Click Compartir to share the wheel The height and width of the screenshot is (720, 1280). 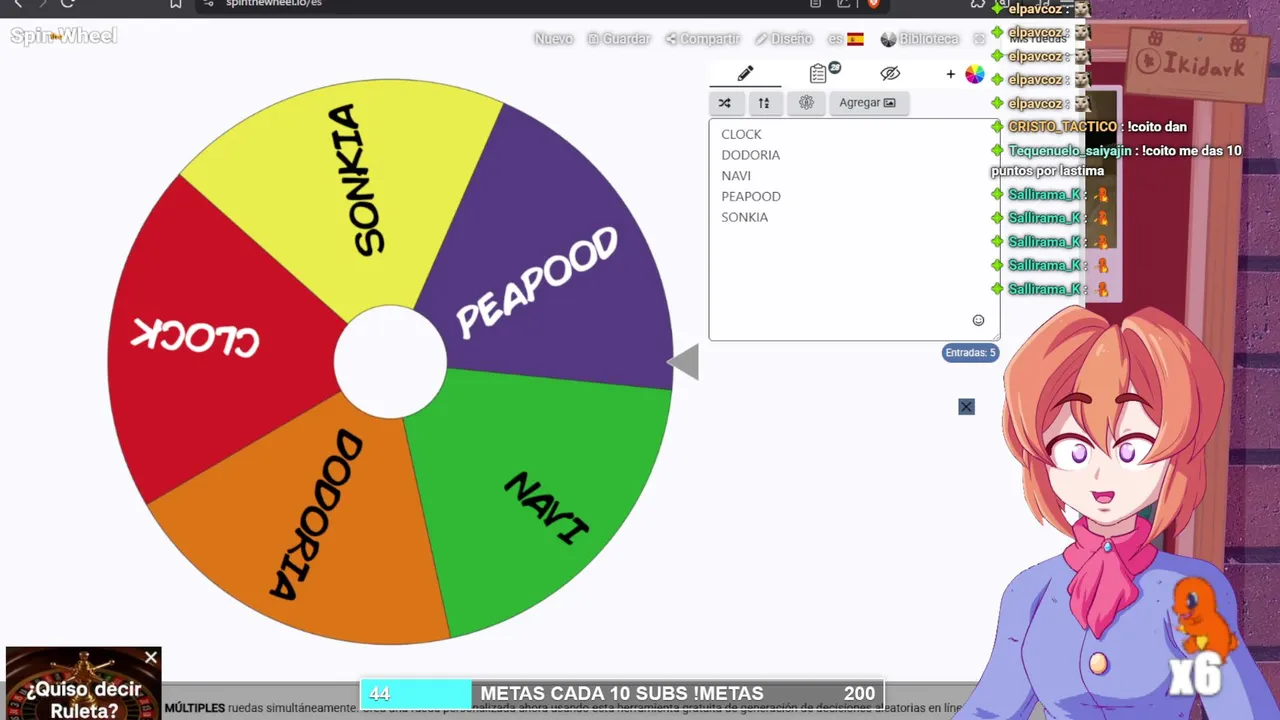point(702,39)
